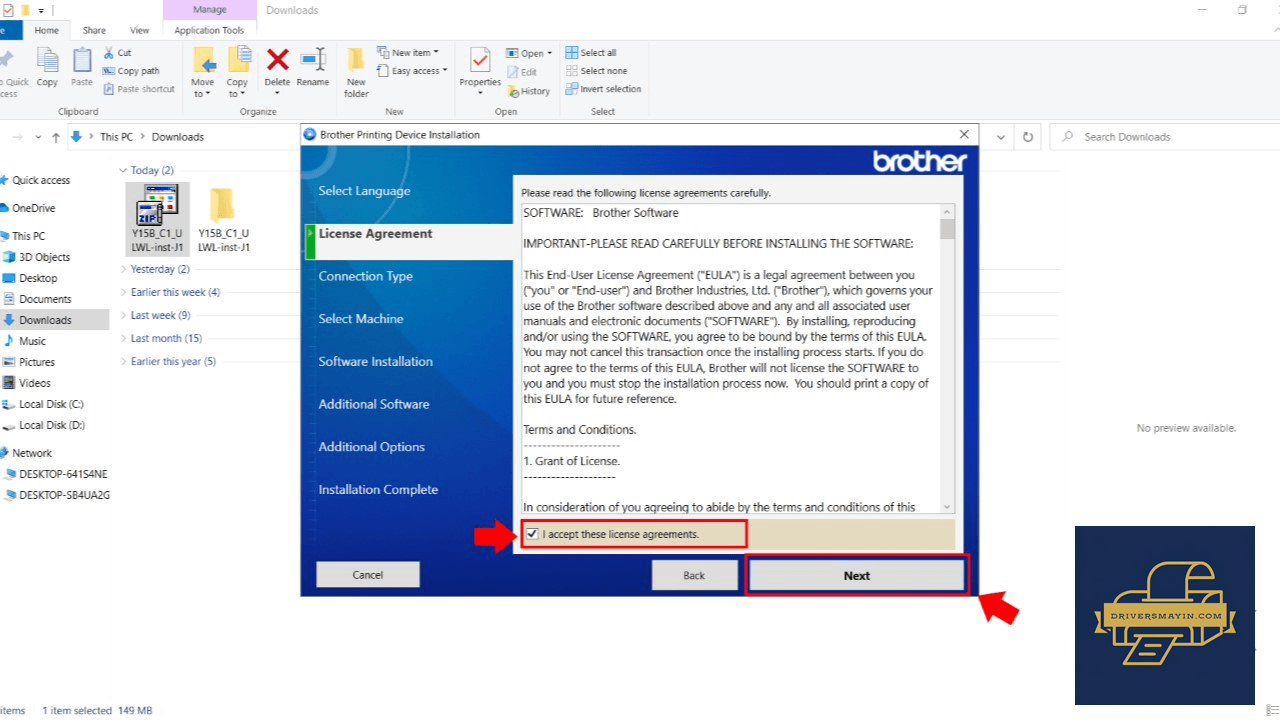Switch to the Home ribbon tab
1280x720 pixels.
click(x=46, y=30)
